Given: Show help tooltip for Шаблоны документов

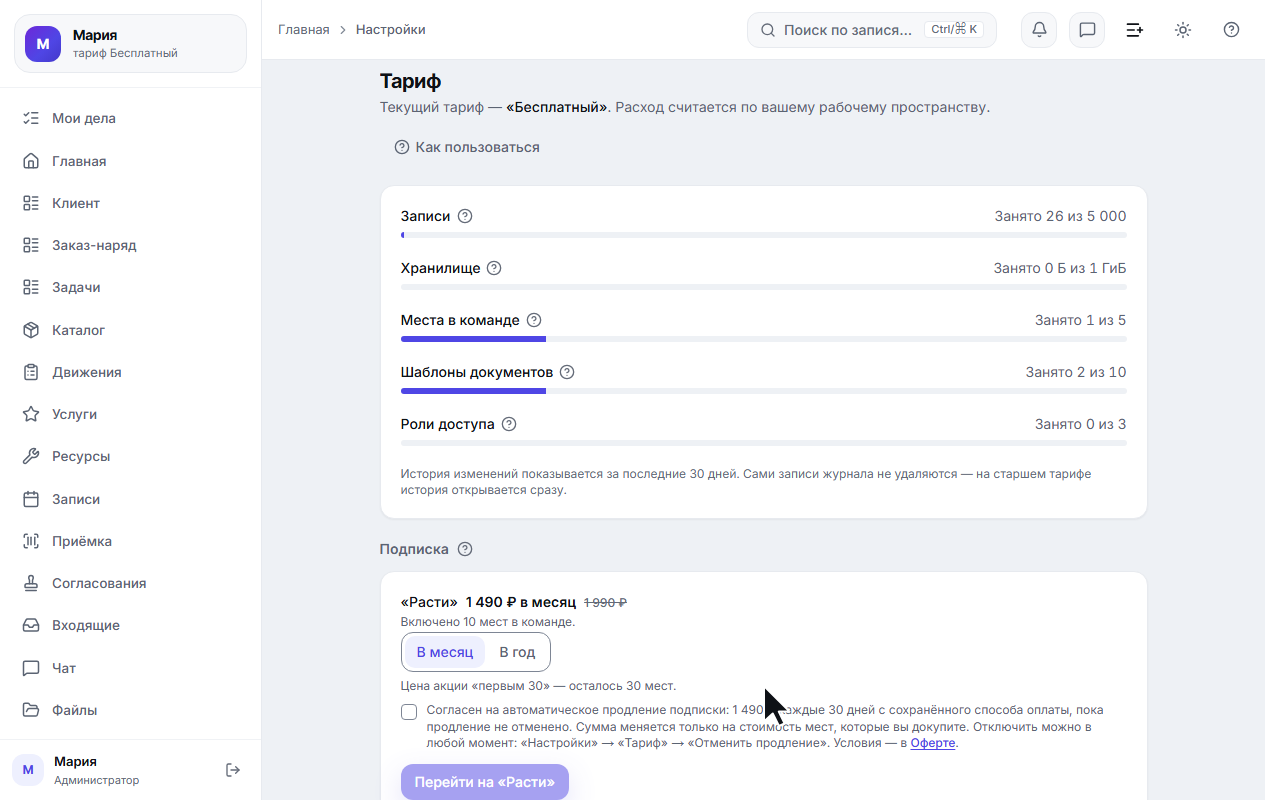Looking at the screenshot, I should pos(567,372).
